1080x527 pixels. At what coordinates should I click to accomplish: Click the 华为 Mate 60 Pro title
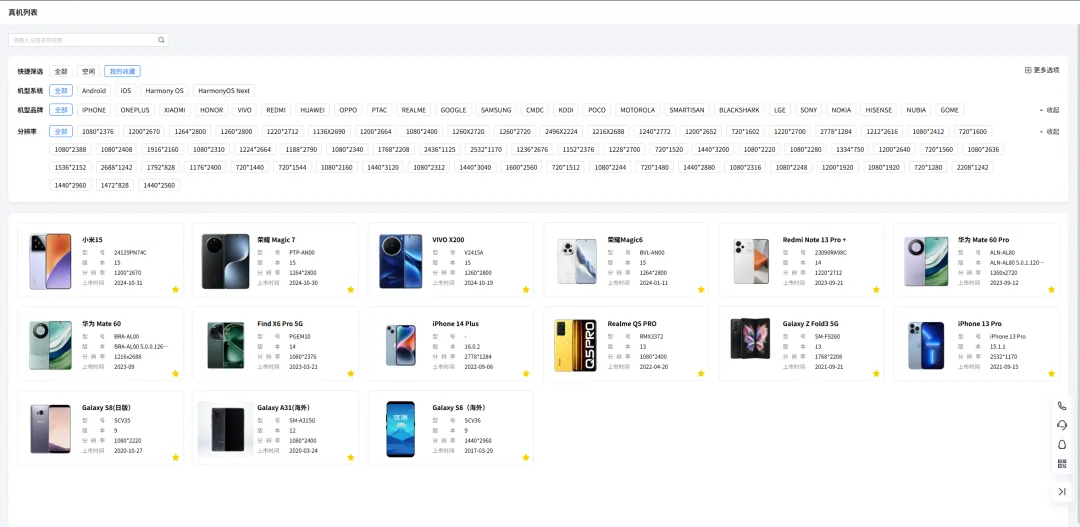pos(983,240)
